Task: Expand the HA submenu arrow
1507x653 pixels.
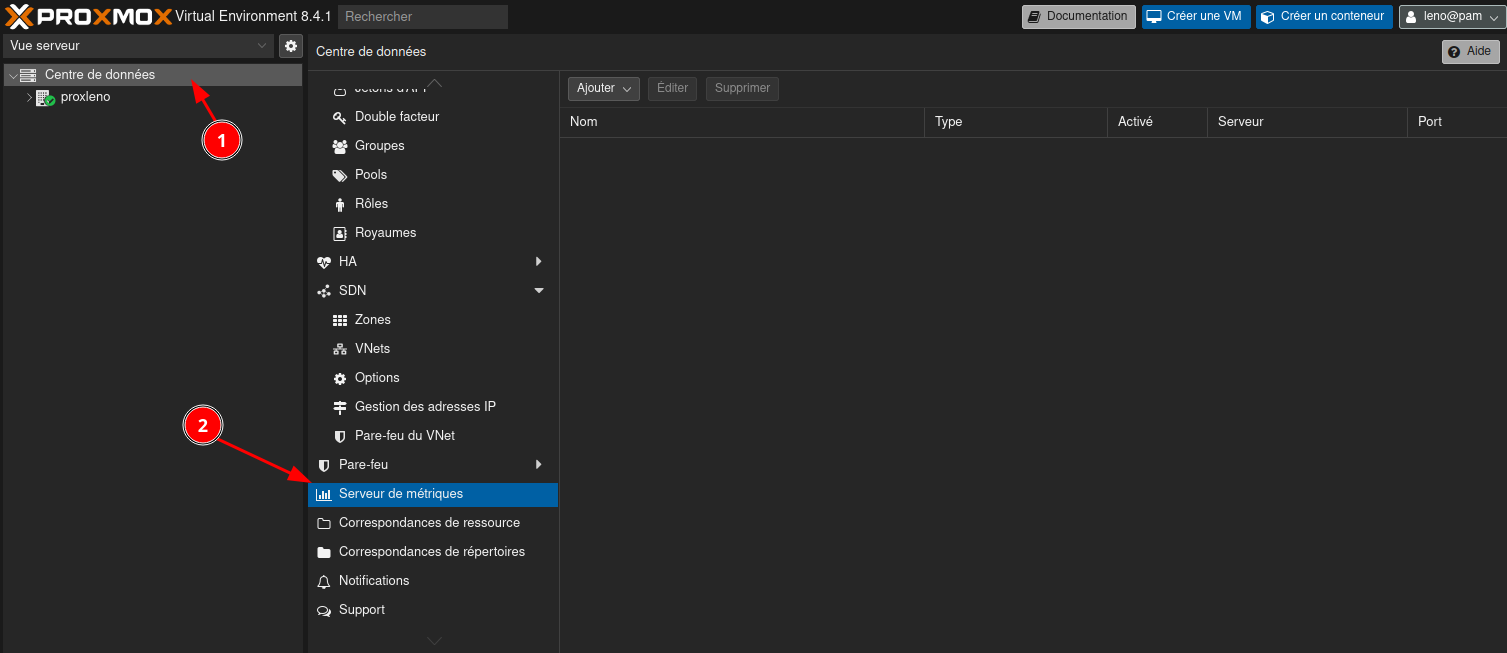Action: click(x=539, y=262)
